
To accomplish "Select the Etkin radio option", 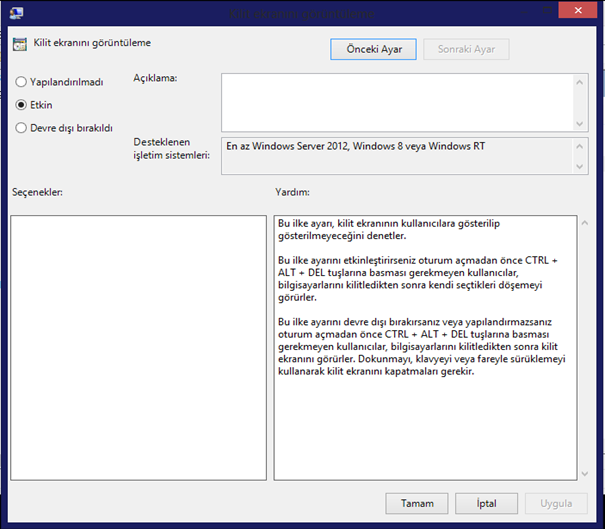I will (x=21, y=104).
